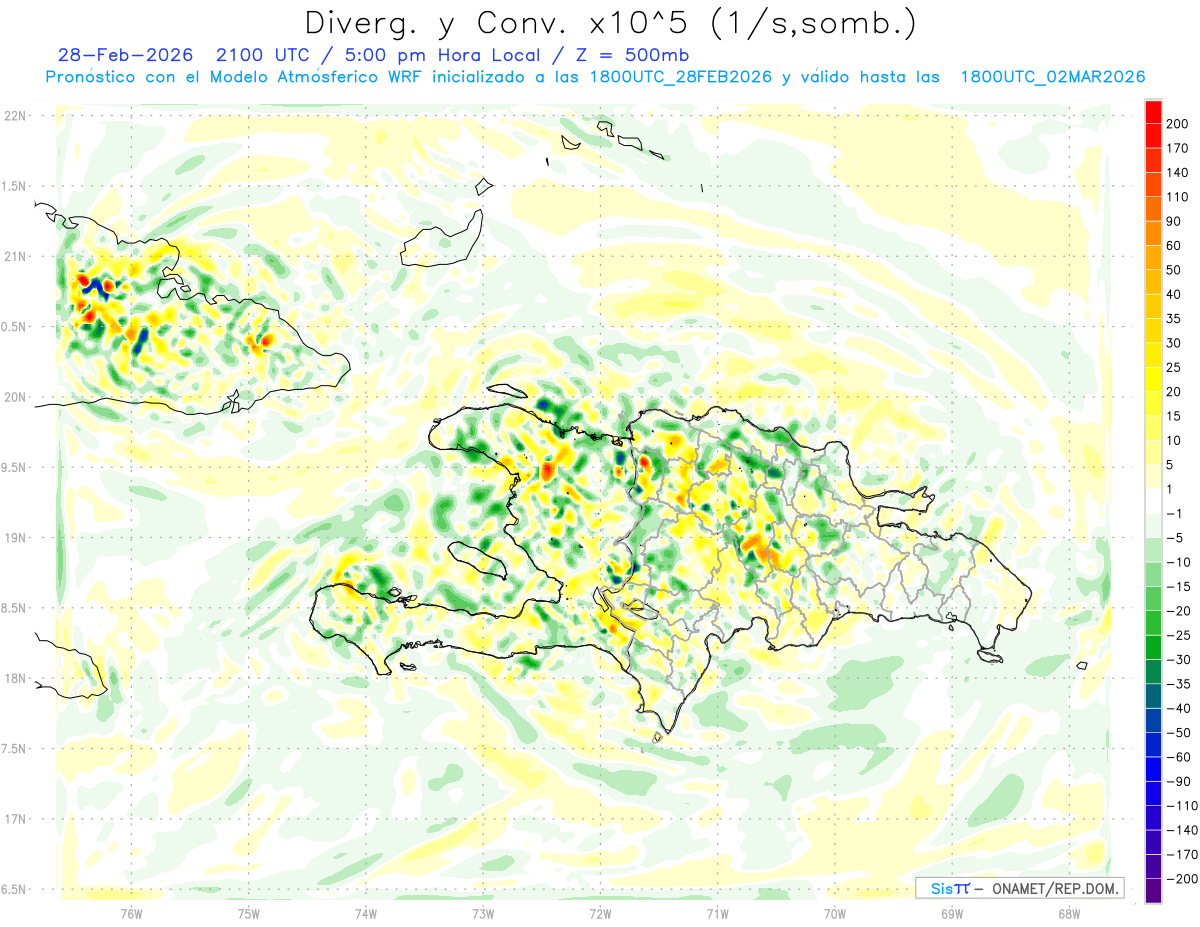The width and height of the screenshot is (1200, 927).
Task: Click the '8.5N' latitude tick label
Action: point(14,608)
